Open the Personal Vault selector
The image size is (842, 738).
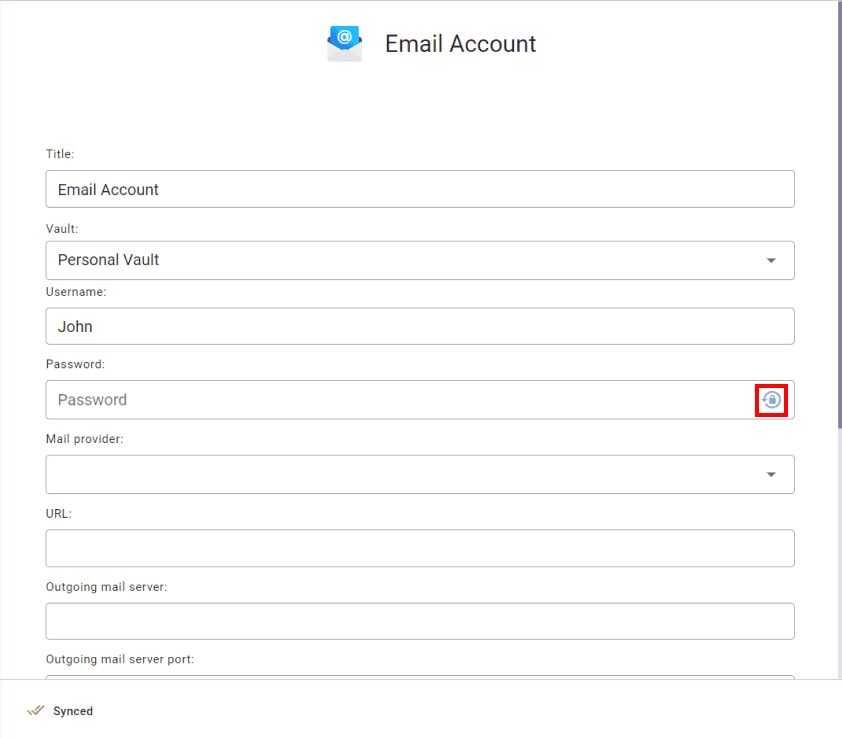tap(420, 259)
